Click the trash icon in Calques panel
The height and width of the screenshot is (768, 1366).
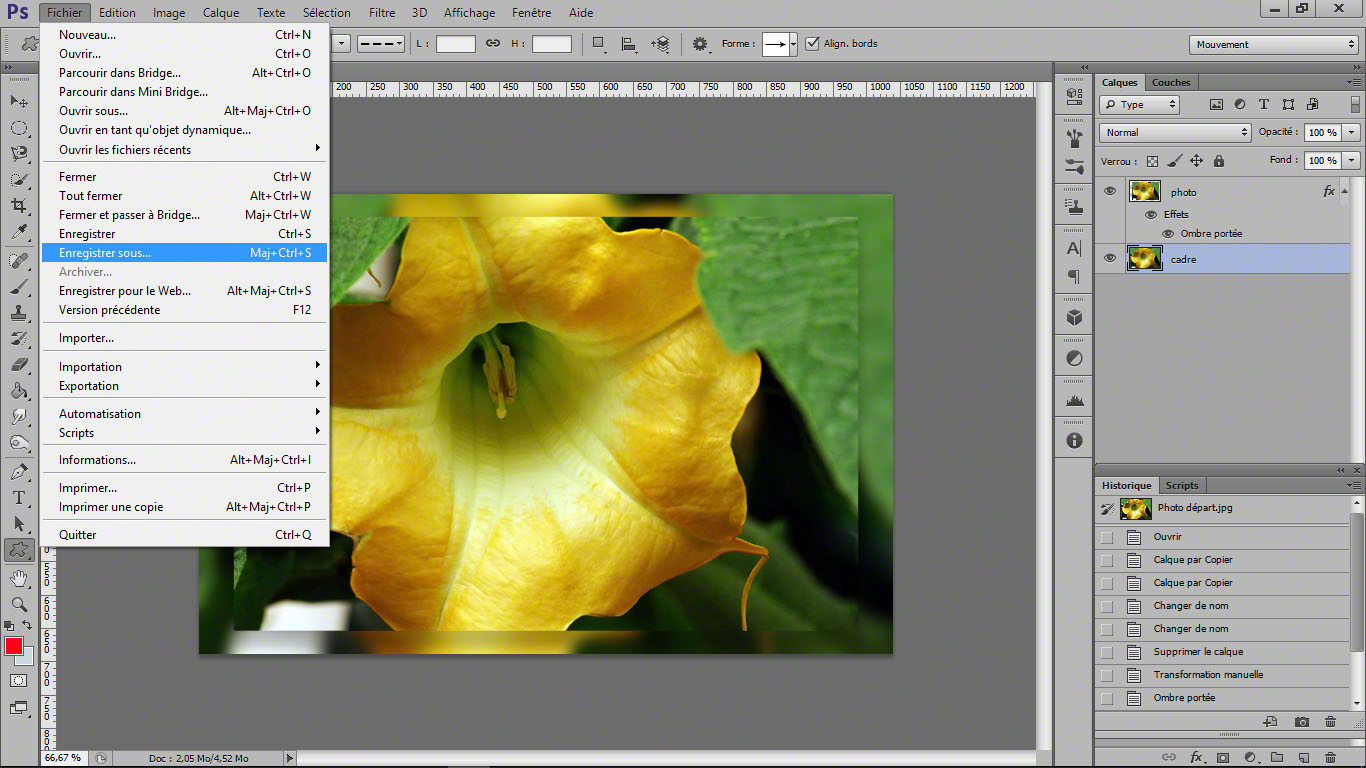1330,757
